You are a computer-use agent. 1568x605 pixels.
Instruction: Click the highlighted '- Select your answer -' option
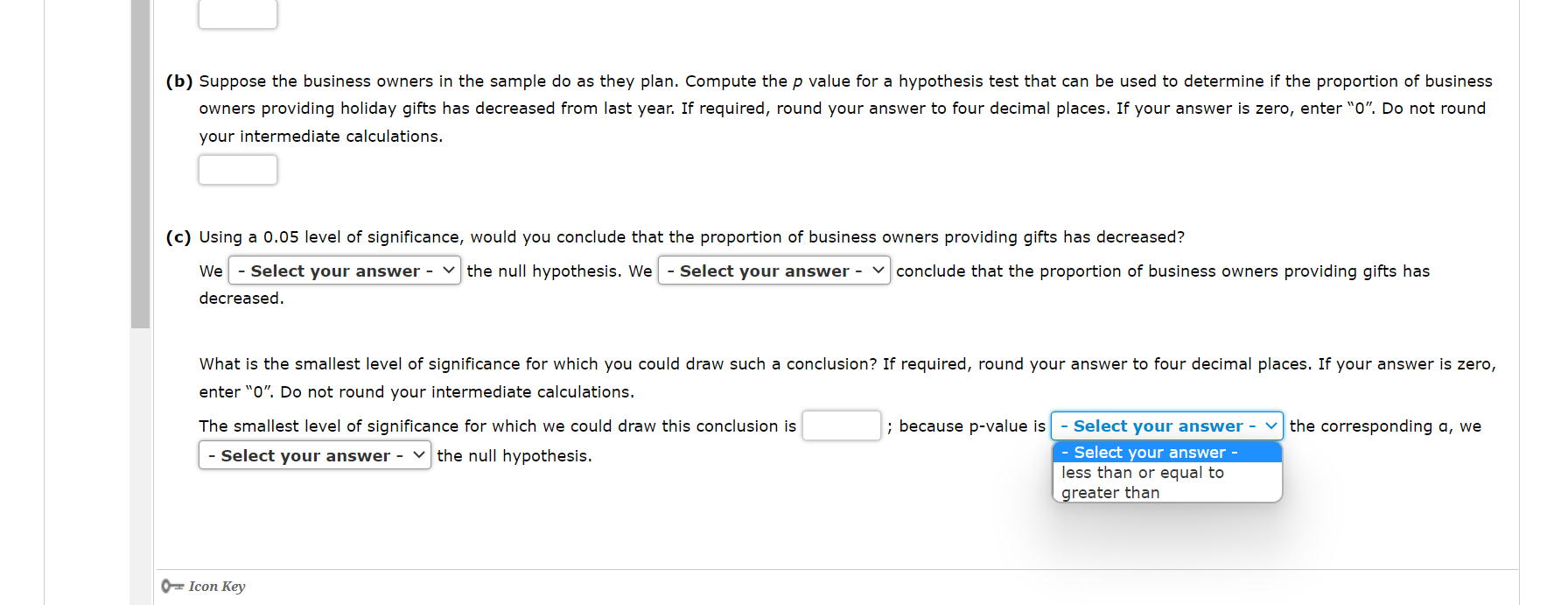pyautogui.click(x=1148, y=452)
